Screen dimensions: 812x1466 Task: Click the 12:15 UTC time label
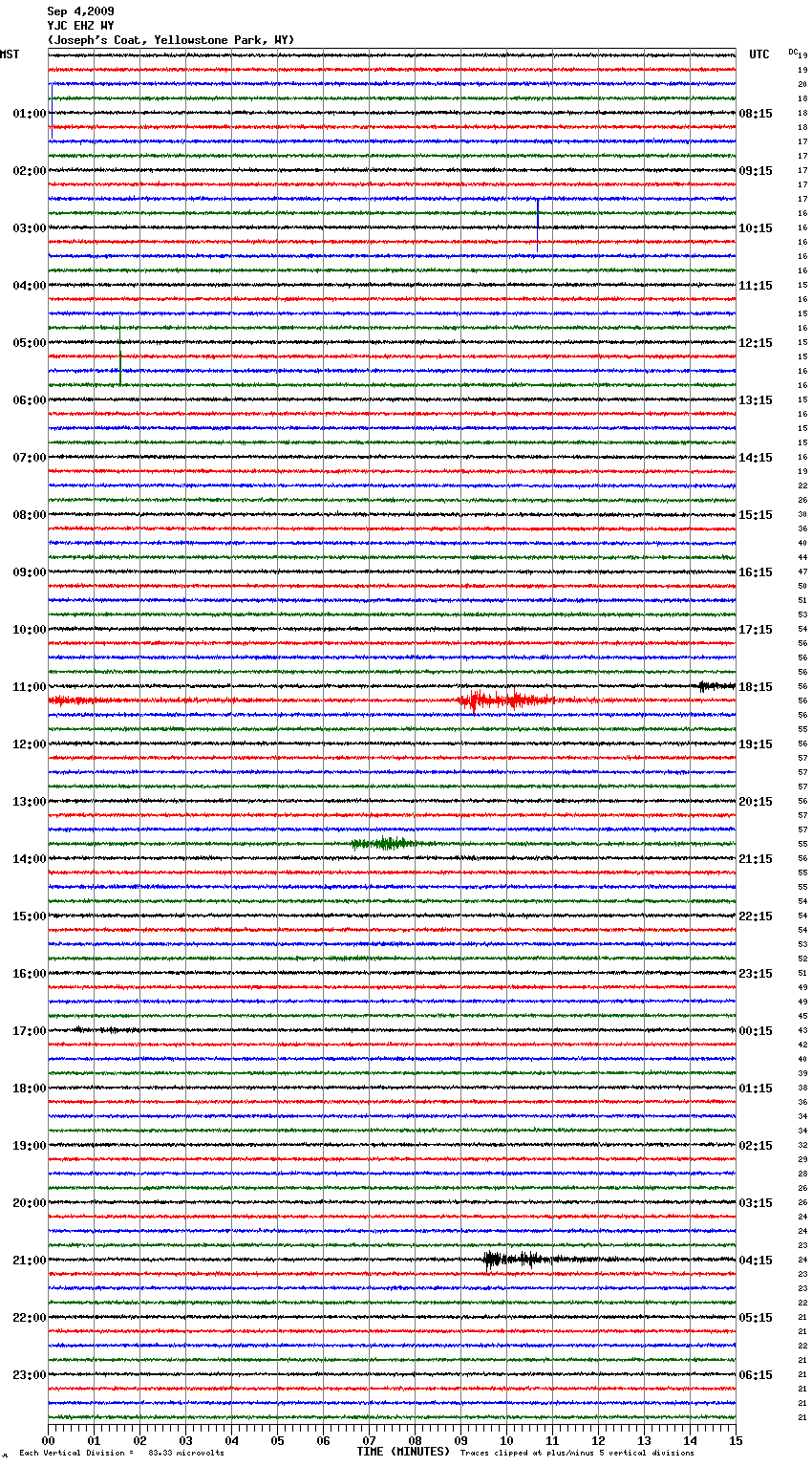click(x=756, y=343)
